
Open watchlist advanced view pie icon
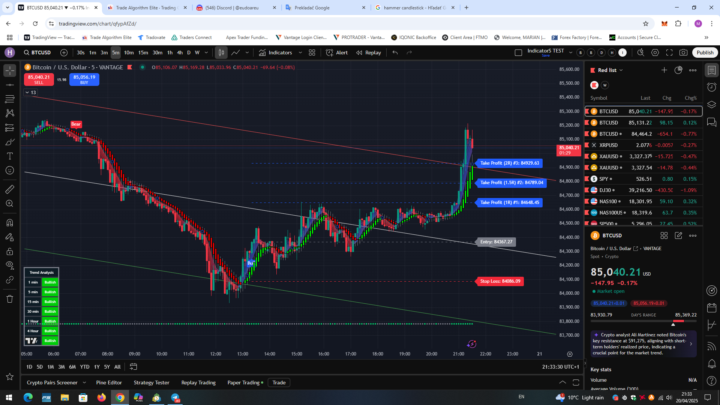point(678,70)
